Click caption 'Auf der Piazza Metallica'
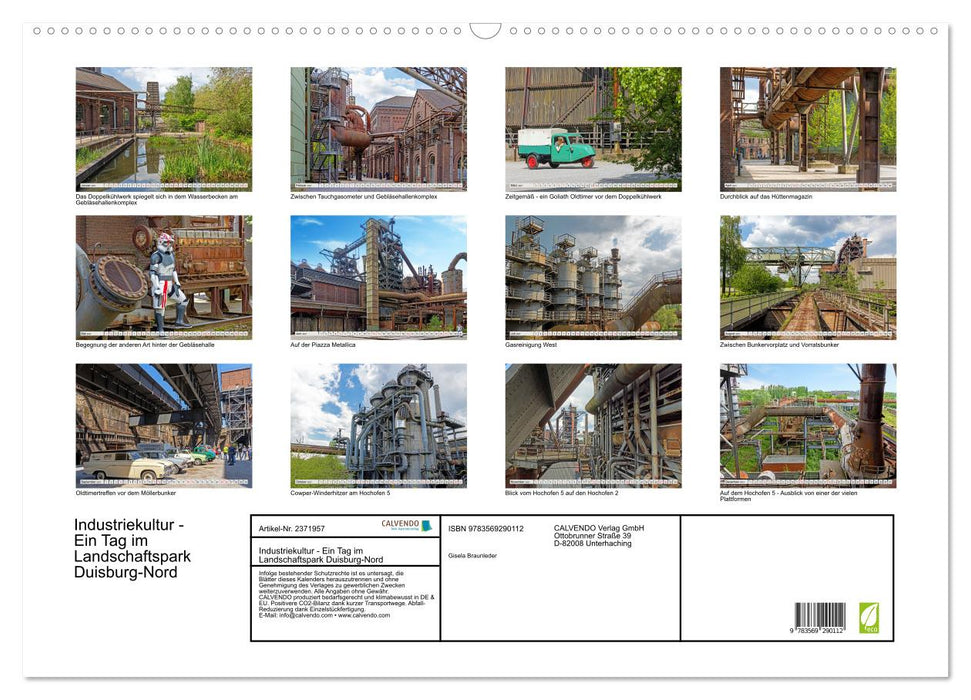This screenshot has height=700, width=971. pyautogui.click(x=323, y=344)
